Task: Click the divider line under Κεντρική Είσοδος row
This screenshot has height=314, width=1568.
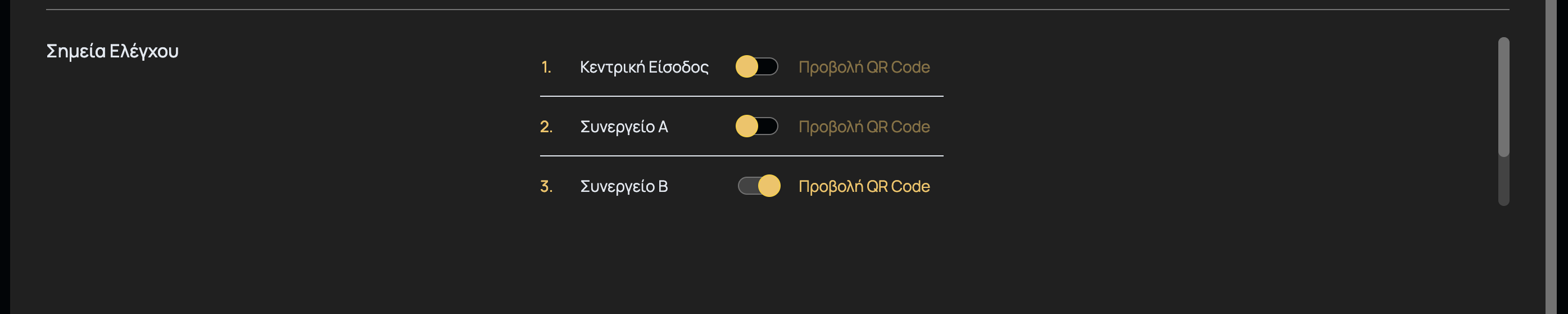Action: 741,96
